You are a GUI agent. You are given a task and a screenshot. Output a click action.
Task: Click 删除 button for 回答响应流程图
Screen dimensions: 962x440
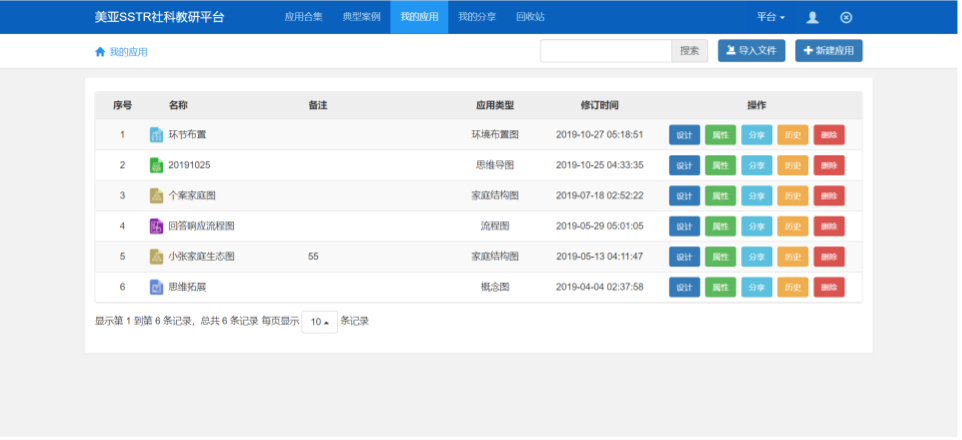pos(829,226)
